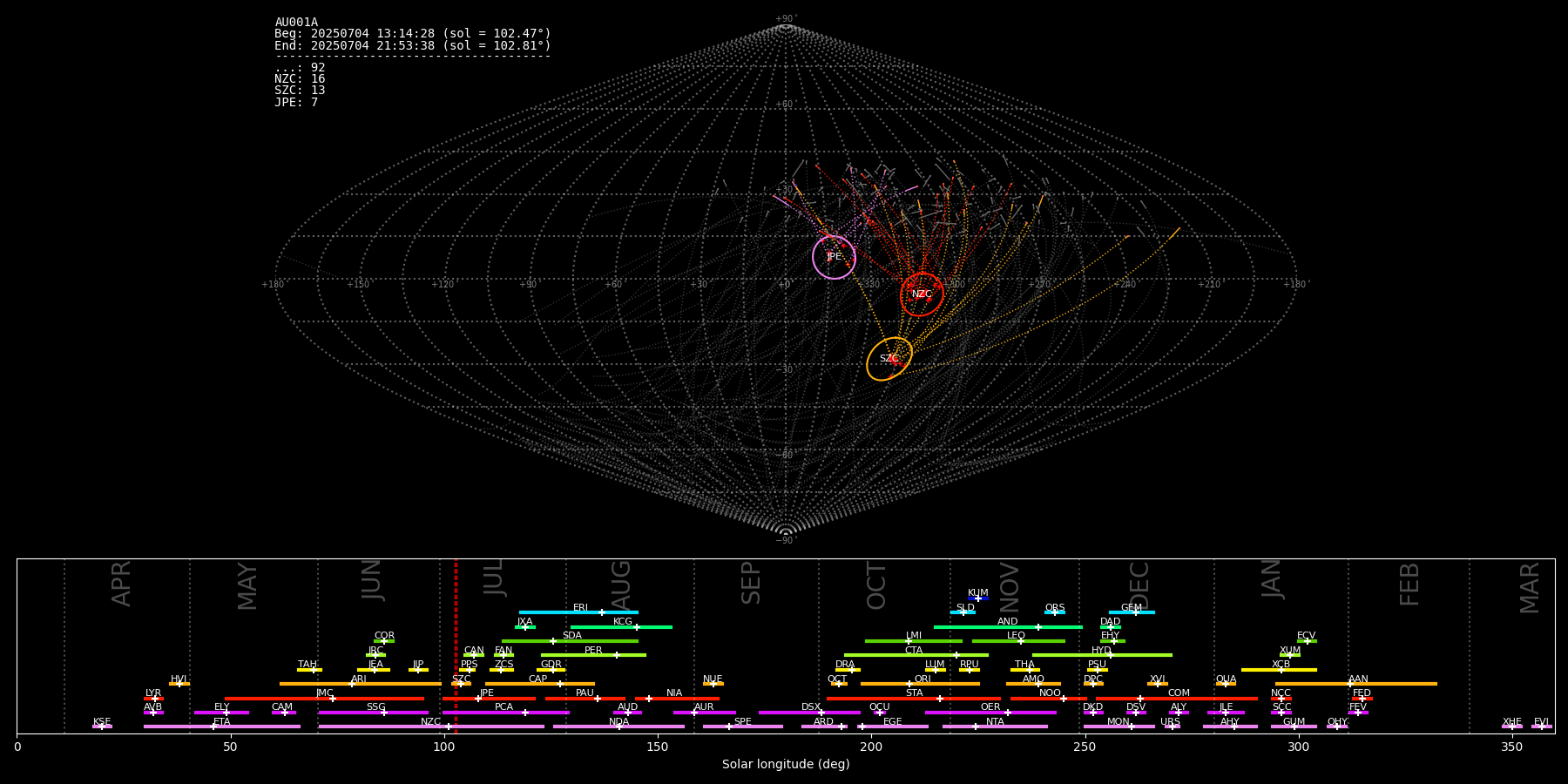Click the STA shower label

tap(914, 693)
